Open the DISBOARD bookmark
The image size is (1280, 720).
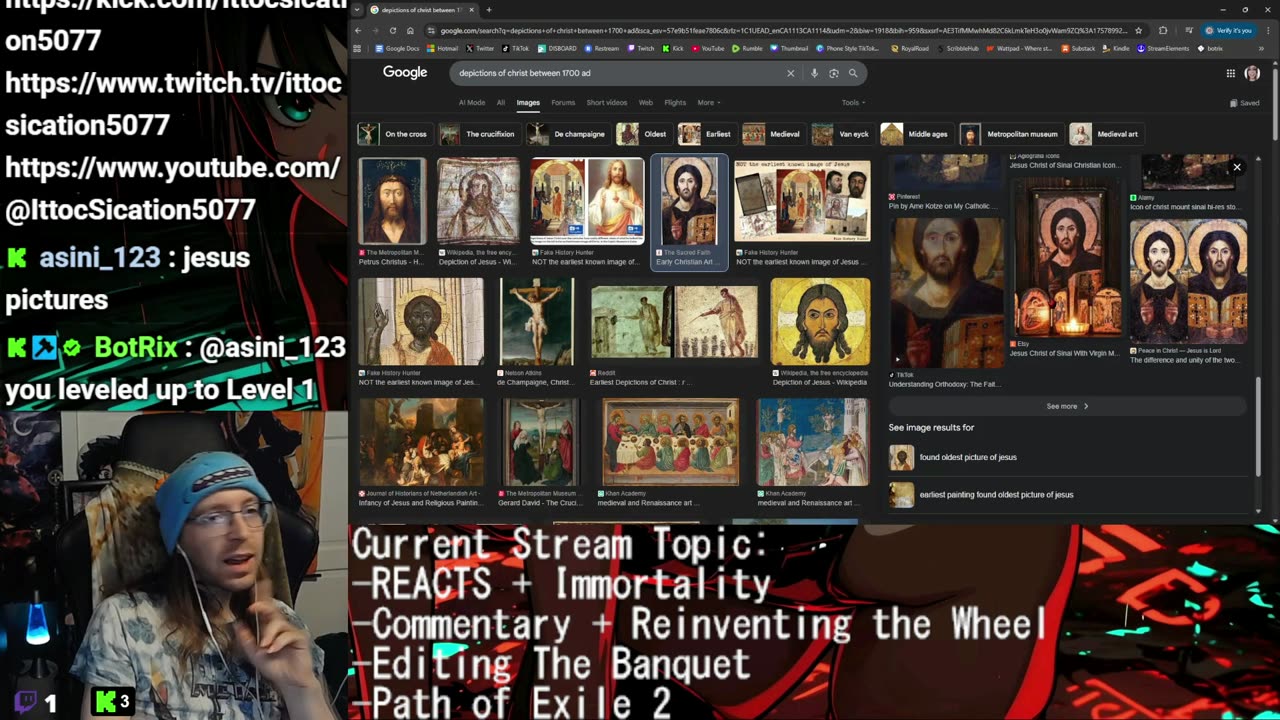pyautogui.click(x=557, y=48)
